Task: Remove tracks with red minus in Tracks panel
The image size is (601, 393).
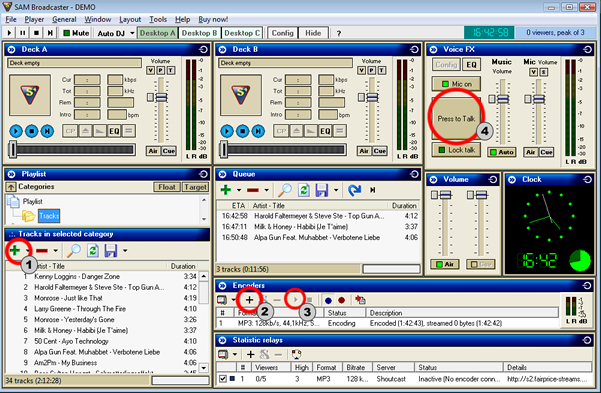Action: click(42, 251)
